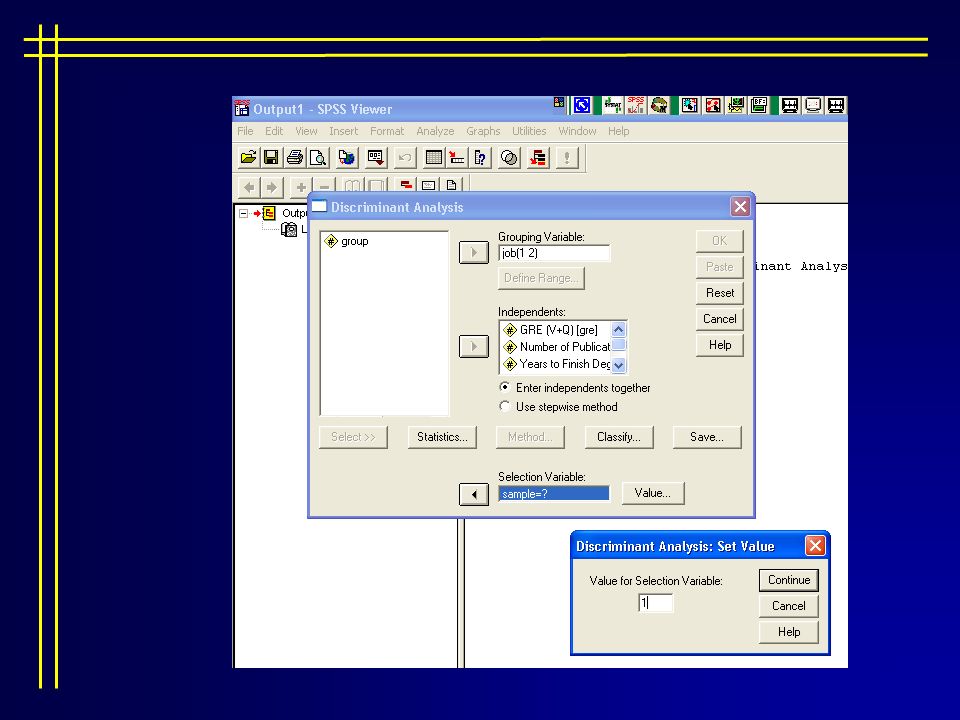Collapse the Output tree node

(243, 213)
